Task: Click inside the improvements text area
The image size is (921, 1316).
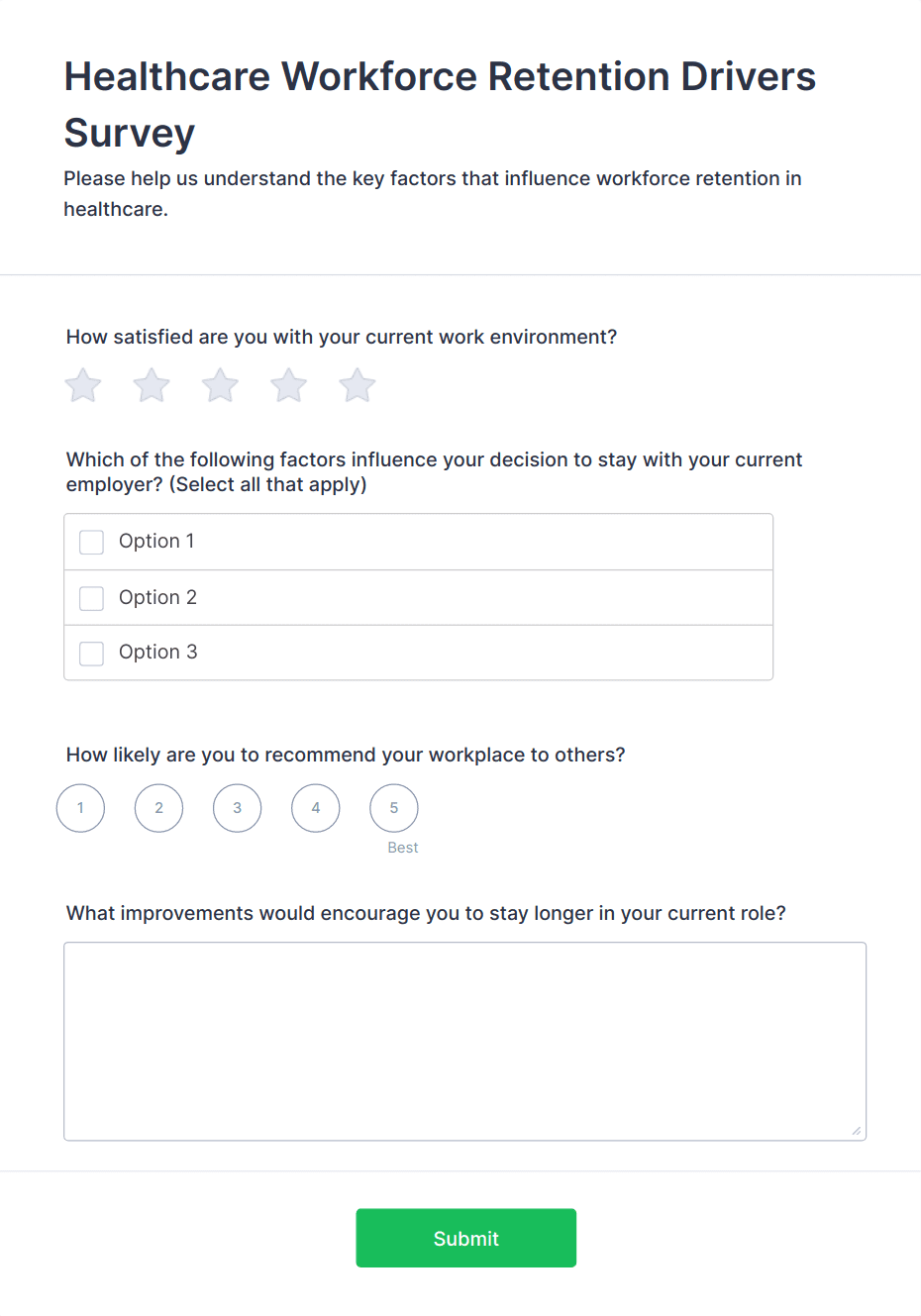Action: tap(465, 1040)
